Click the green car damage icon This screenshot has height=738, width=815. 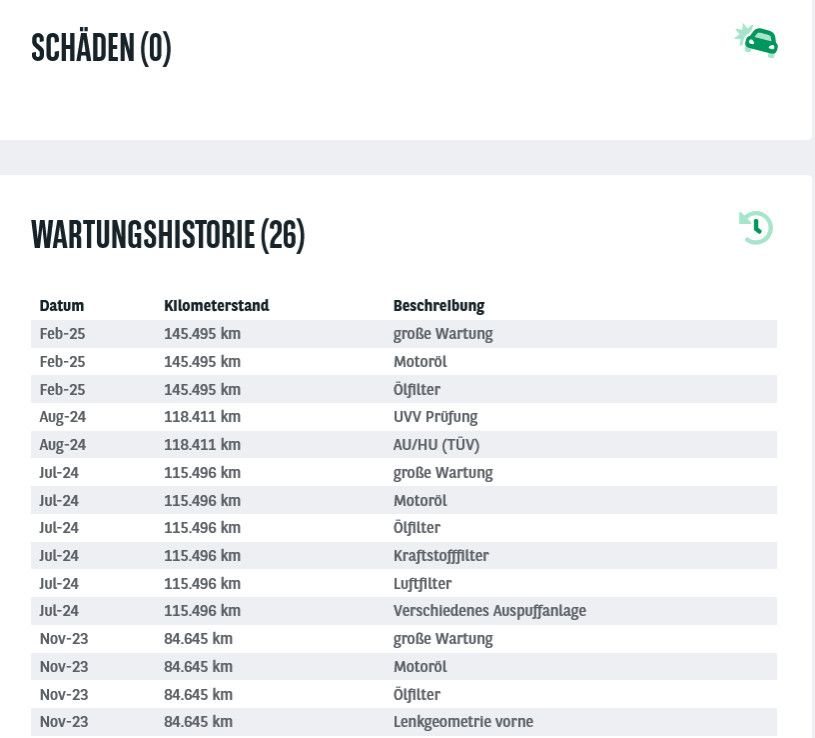click(x=756, y=41)
